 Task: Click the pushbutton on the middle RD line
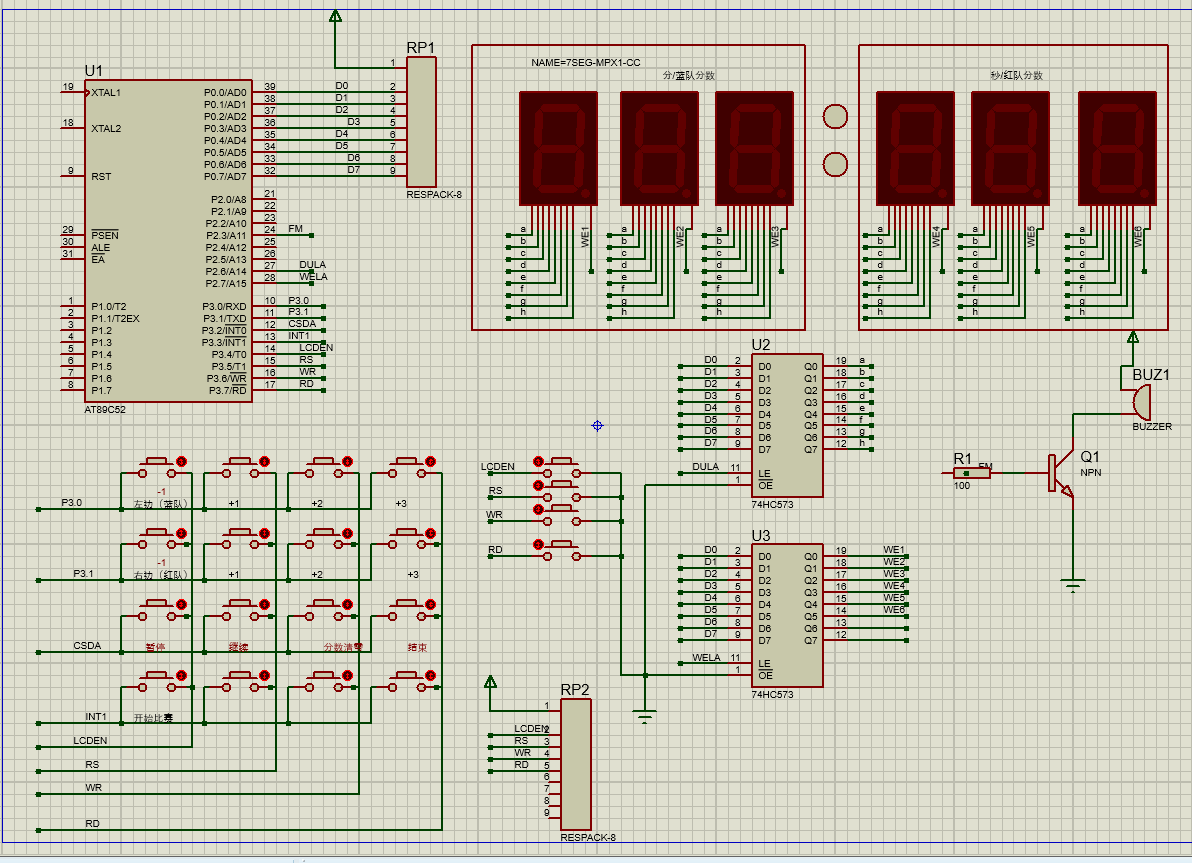click(562, 550)
